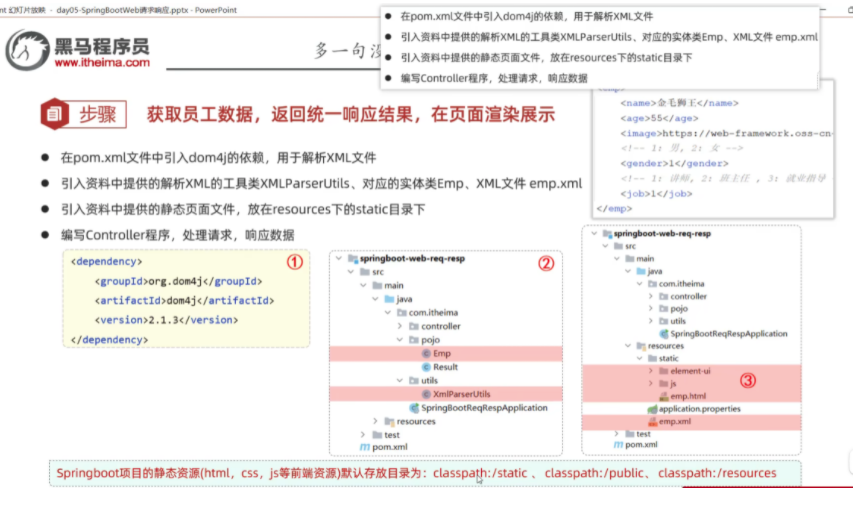Collapse springboot-web-req-resp root in middle tree
860x507 pixels.
coord(339,258)
